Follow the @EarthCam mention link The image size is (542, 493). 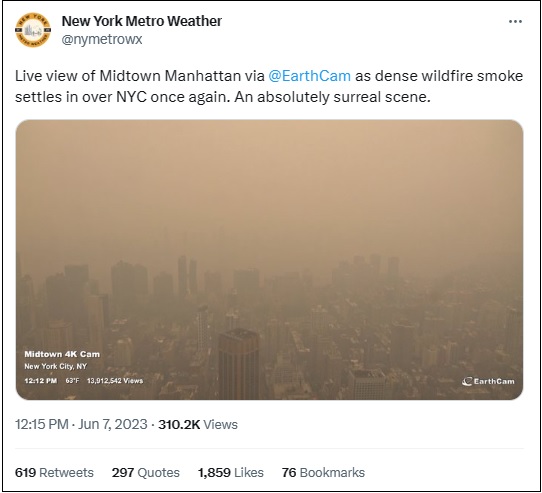309,76
